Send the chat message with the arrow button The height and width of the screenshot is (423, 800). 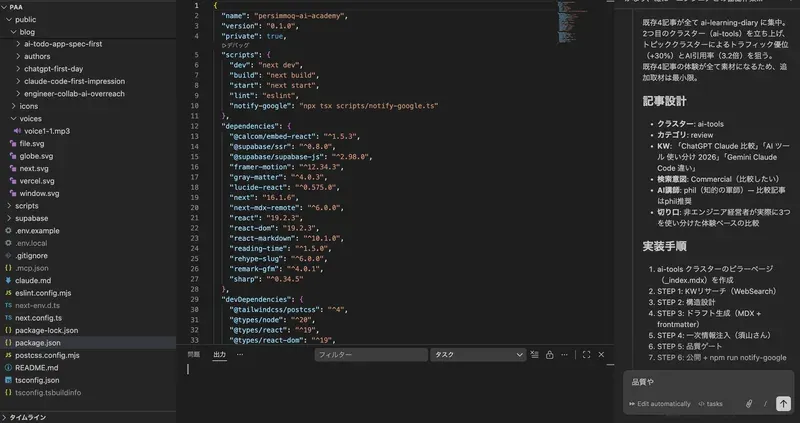point(783,404)
